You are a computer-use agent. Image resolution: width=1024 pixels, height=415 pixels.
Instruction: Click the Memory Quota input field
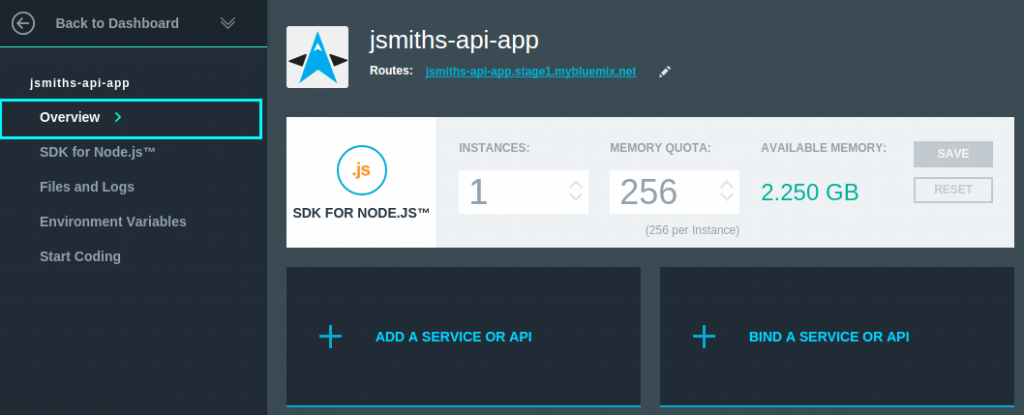point(674,191)
